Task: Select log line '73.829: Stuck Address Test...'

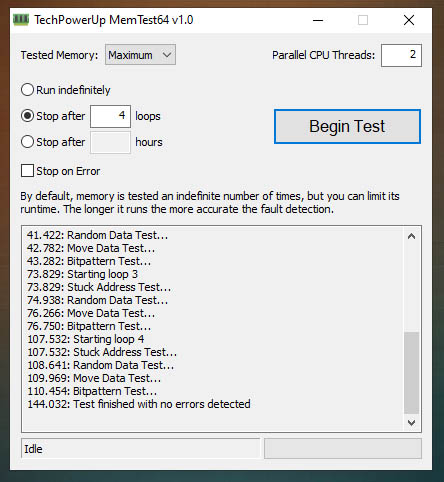Action: click(x=99, y=287)
